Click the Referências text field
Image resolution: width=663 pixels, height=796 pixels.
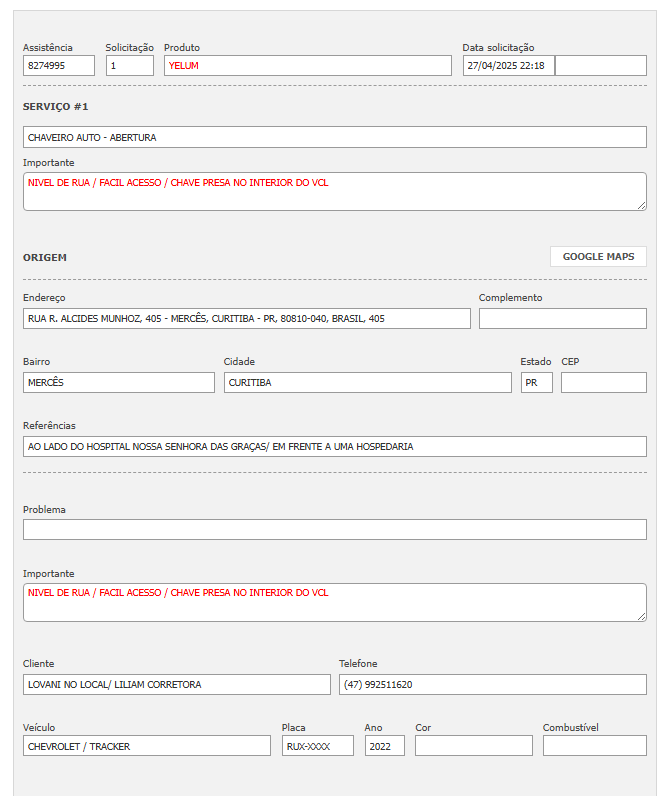[334, 447]
